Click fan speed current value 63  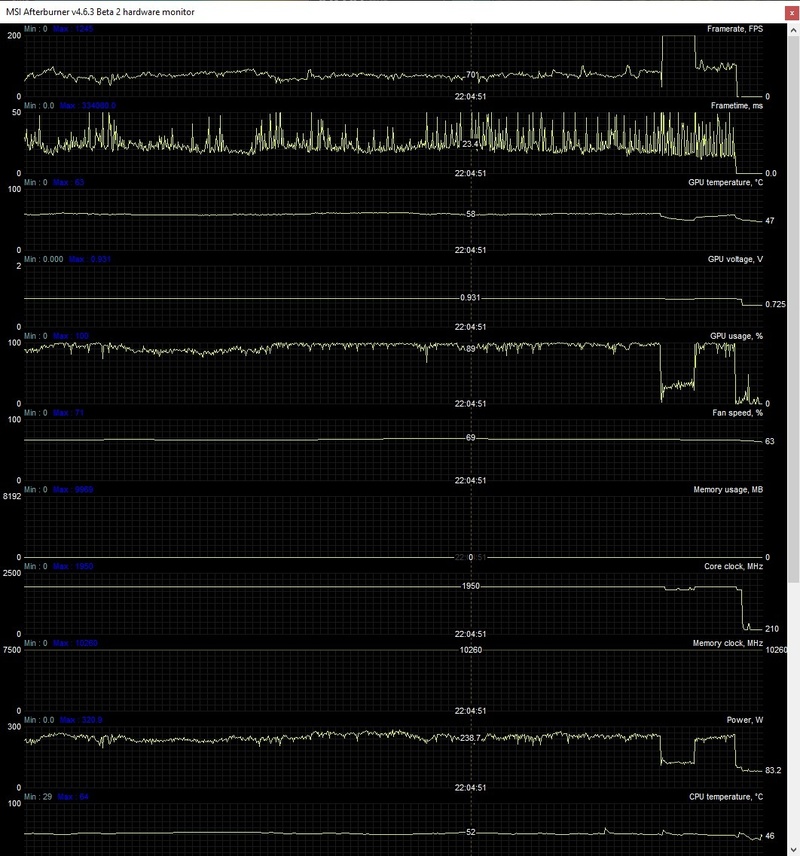coord(769,441)
